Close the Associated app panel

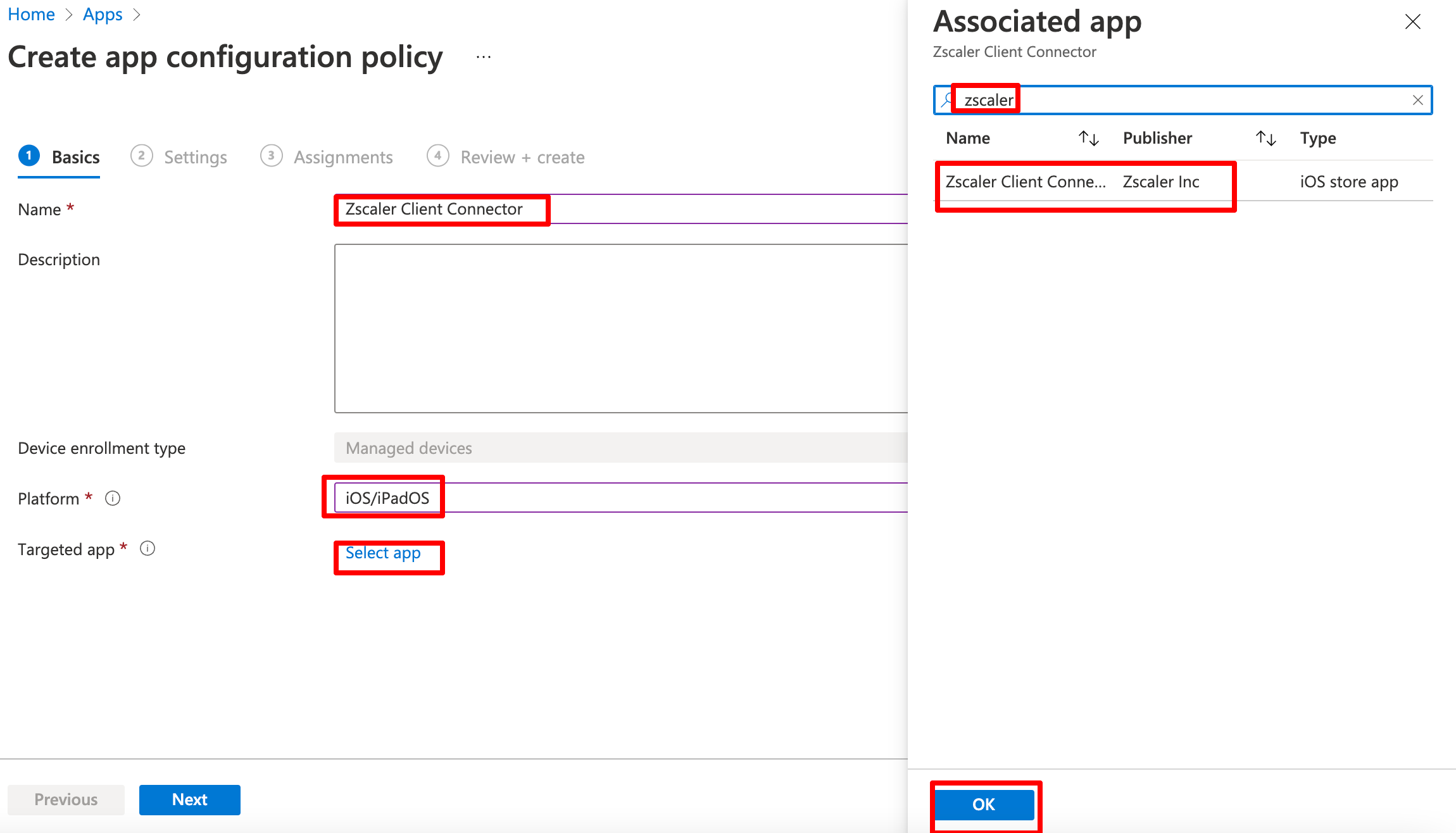1412,21
